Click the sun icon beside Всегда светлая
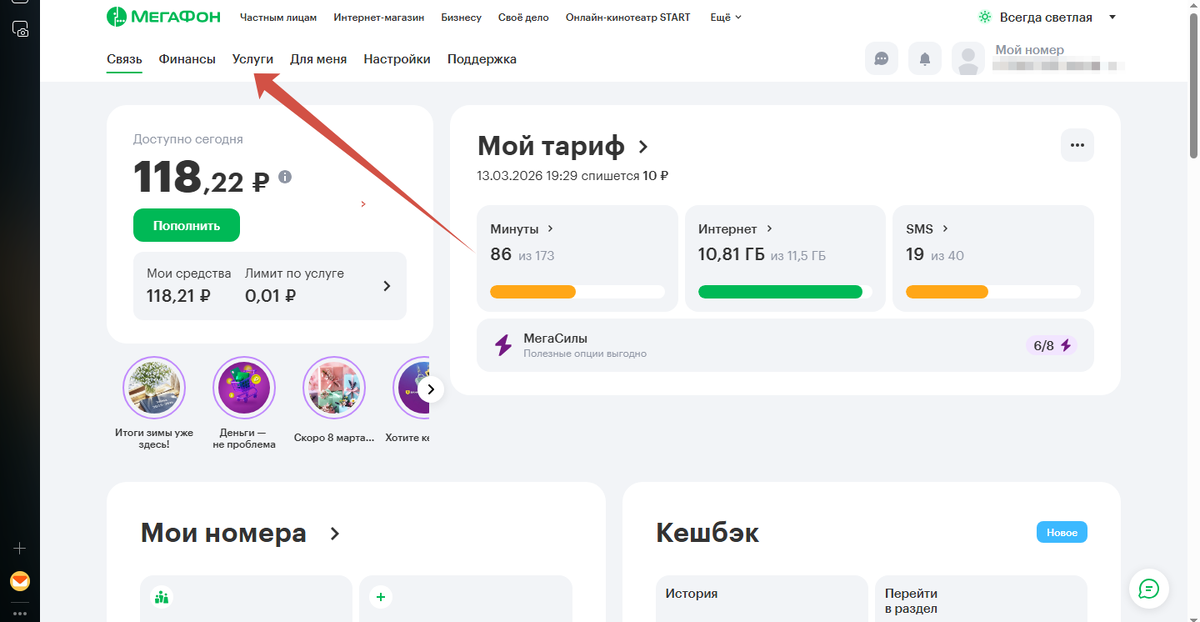Viewport: 1200px width, 622px height. [985, 17]
